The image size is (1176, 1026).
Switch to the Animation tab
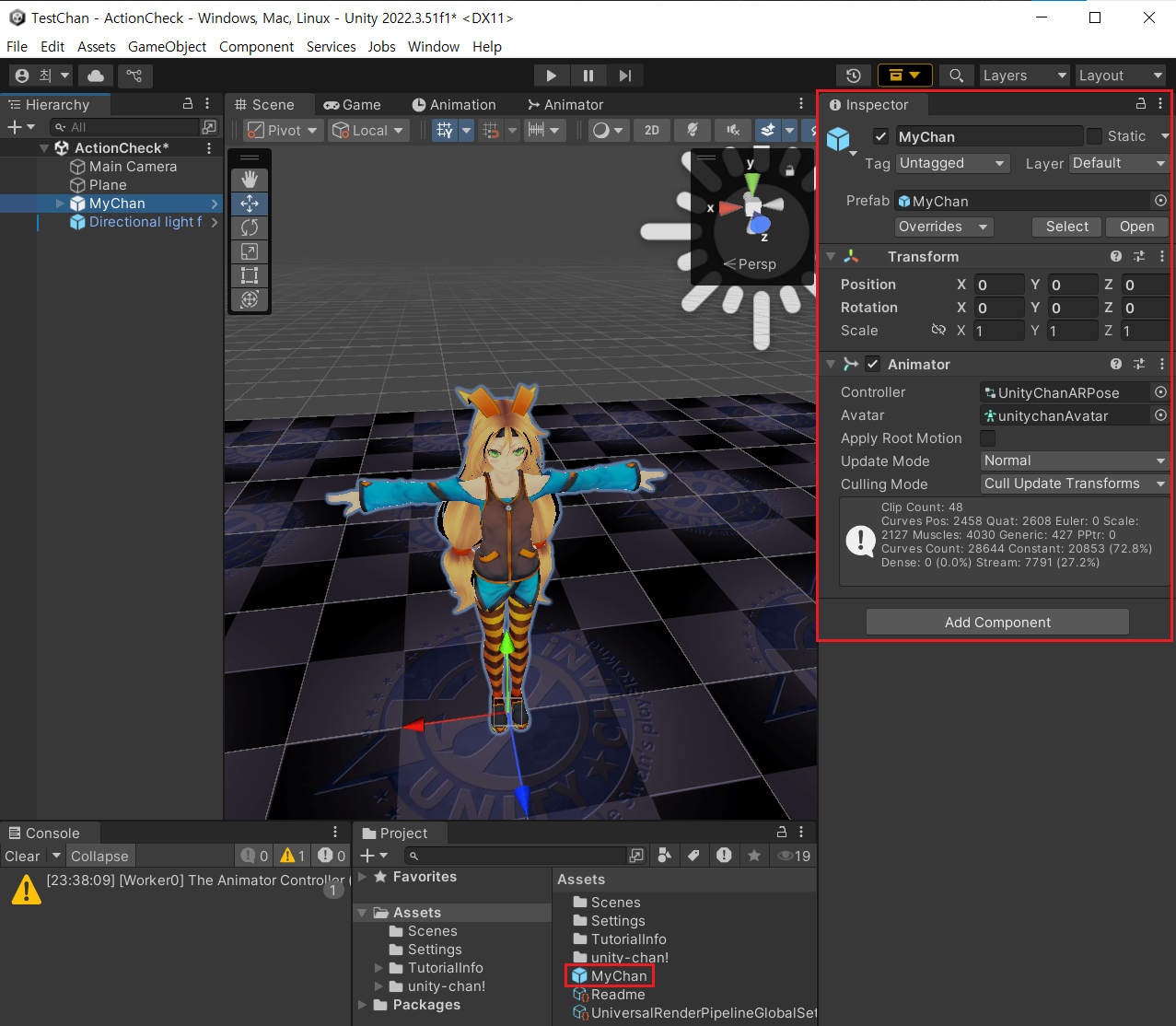[x=454, y=105]
